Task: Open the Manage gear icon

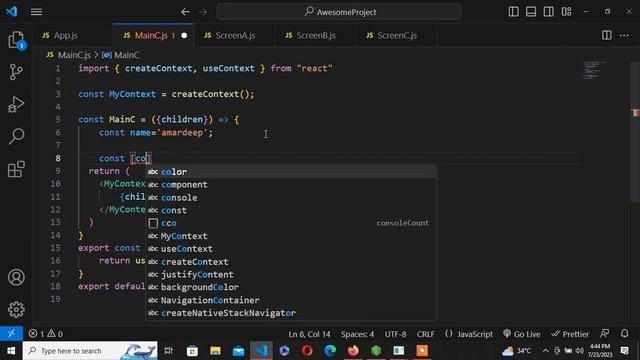Action: pos(16,309)
